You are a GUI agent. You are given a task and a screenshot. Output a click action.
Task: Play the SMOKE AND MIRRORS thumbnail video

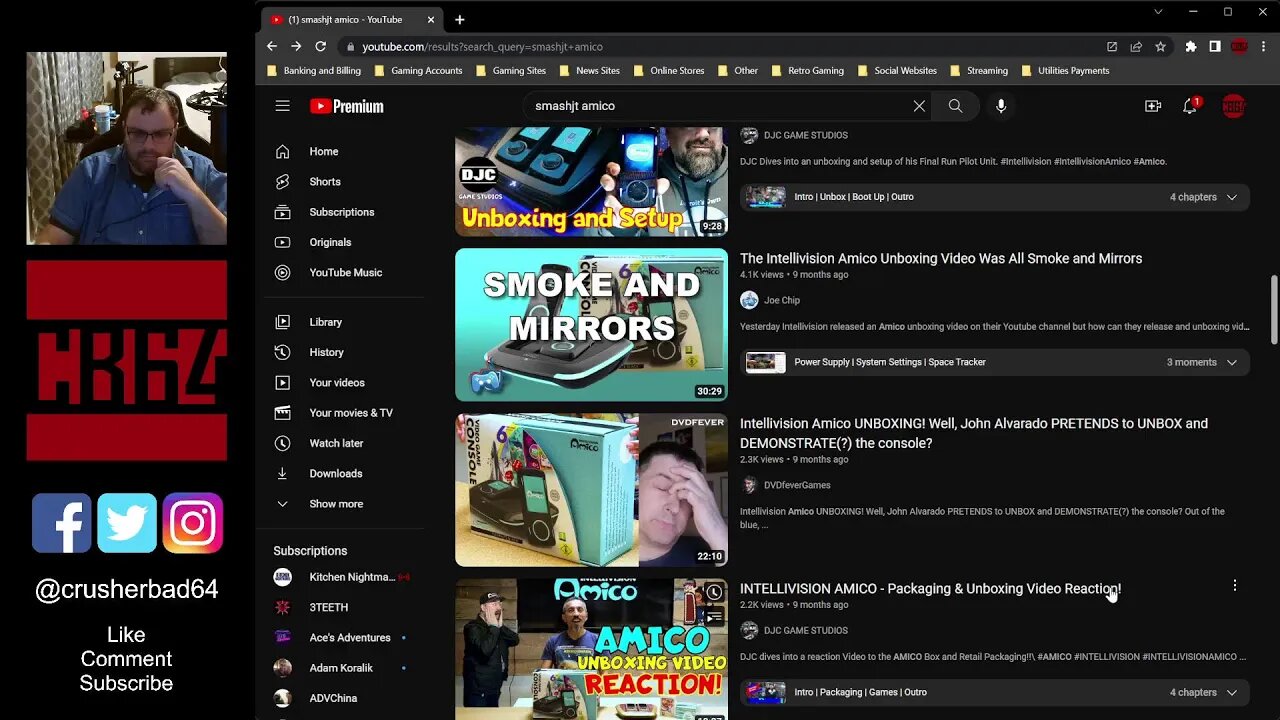click(591, 325)
